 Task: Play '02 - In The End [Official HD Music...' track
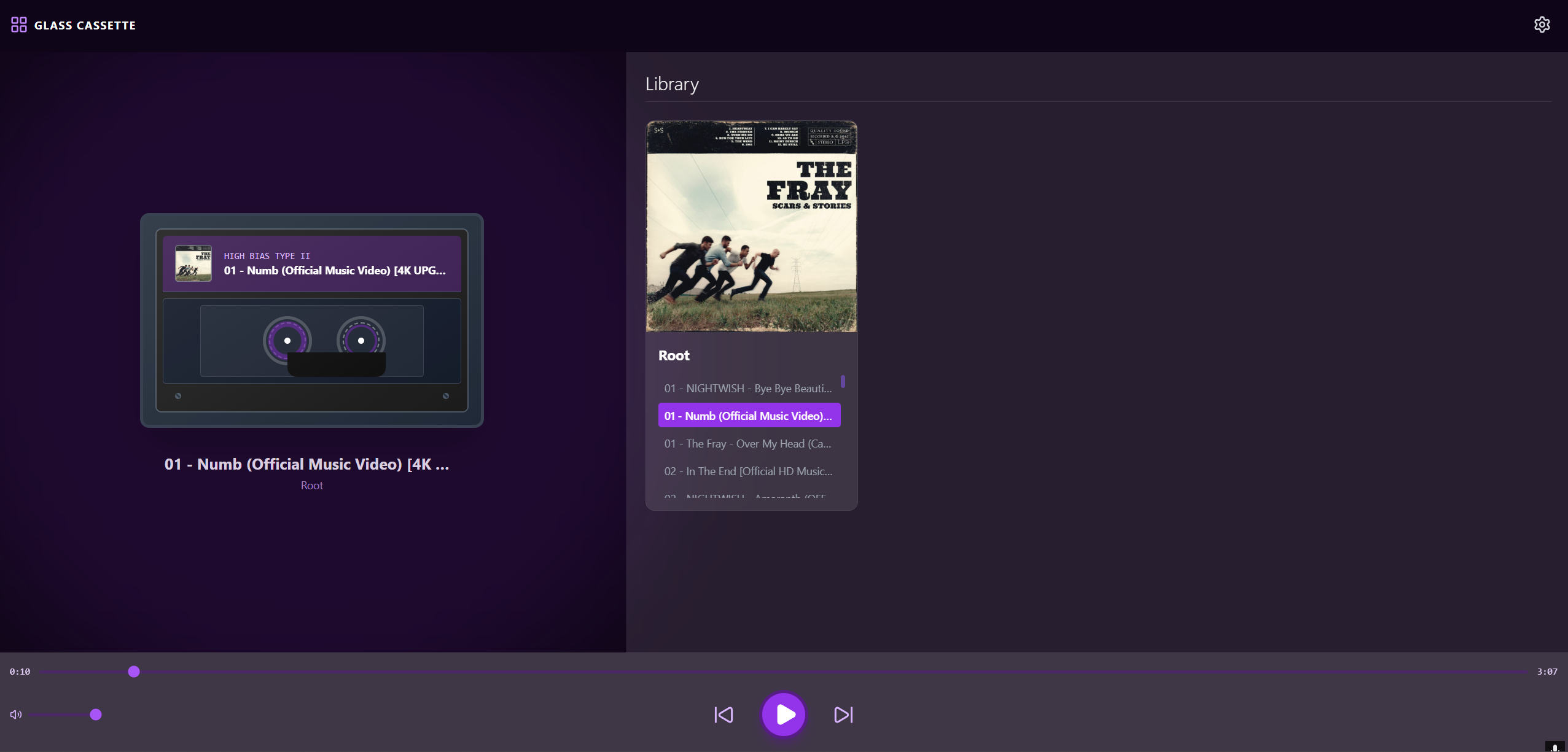749,471
